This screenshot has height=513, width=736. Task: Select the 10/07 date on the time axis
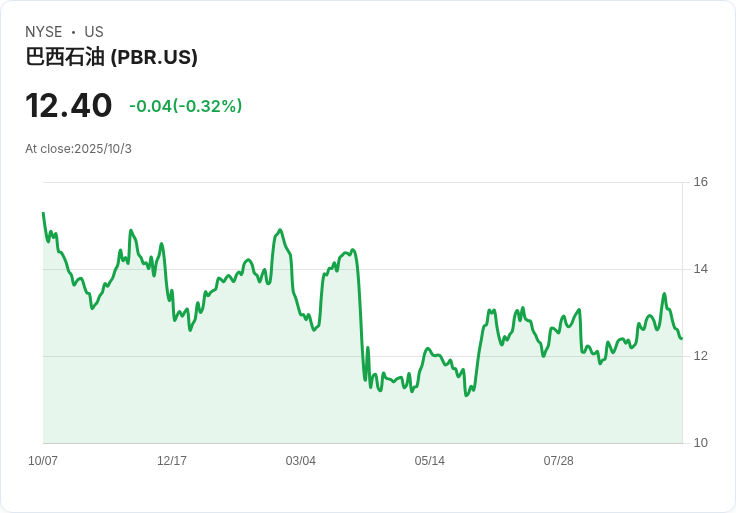click(x=43, y=461)
